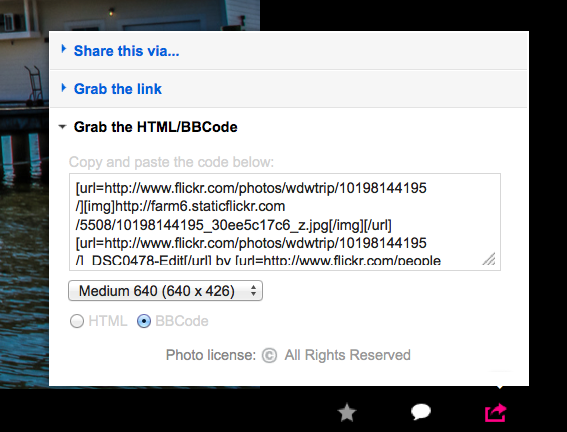Open the Medium 640 size dropdown
This screenshot has width=567, height=432.
165,291
